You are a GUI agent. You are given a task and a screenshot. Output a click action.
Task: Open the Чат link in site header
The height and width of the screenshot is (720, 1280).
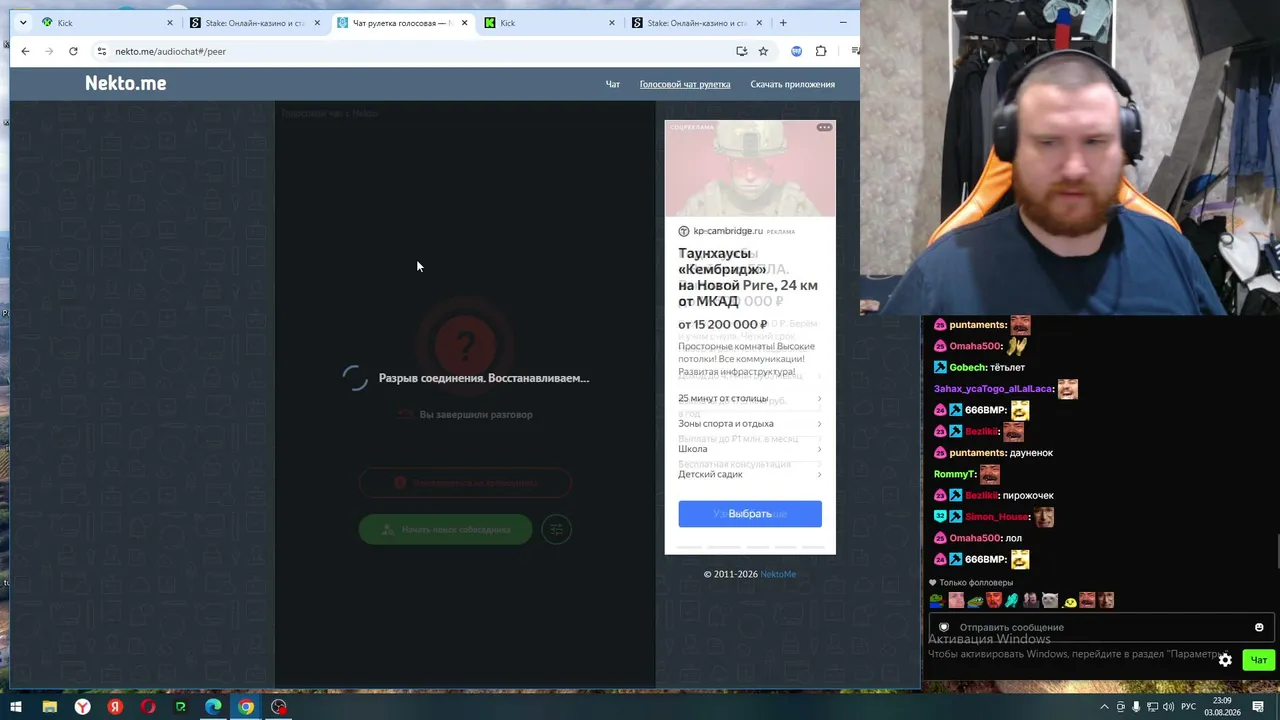pyautogui.click(x=613, y=84)
